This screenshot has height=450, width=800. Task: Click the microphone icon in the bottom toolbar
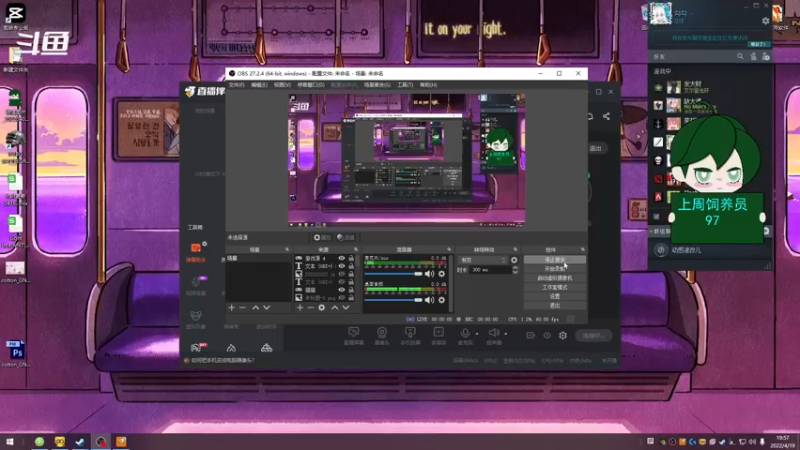465,333
